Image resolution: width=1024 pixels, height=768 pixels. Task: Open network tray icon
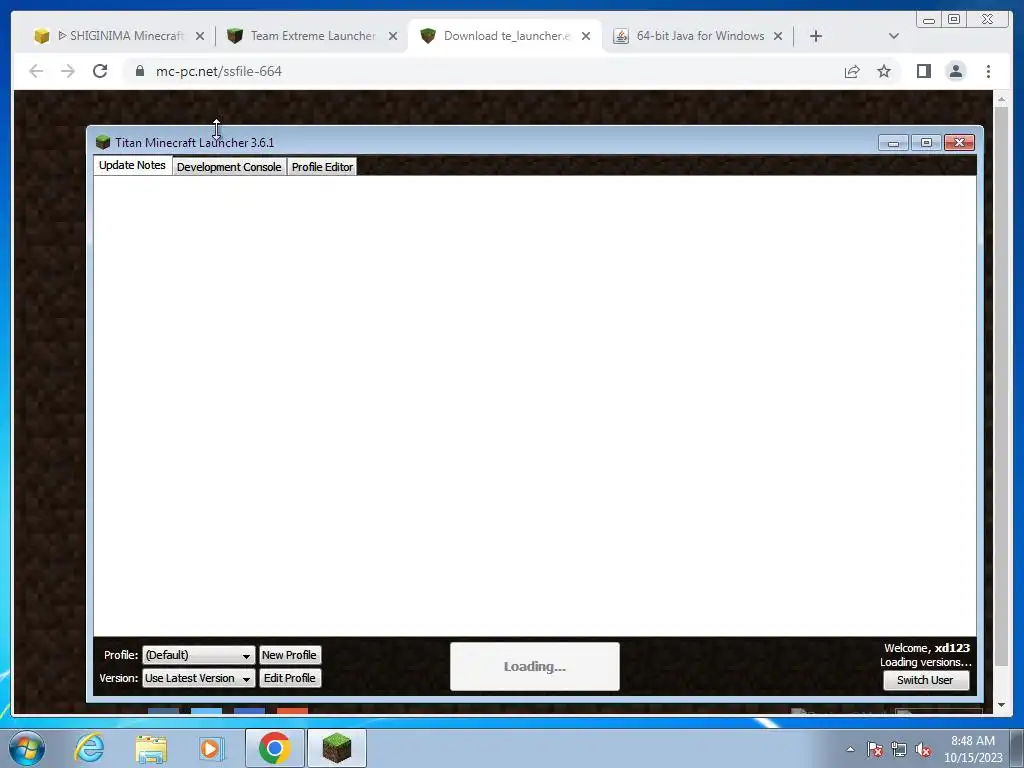coord(899,749)
